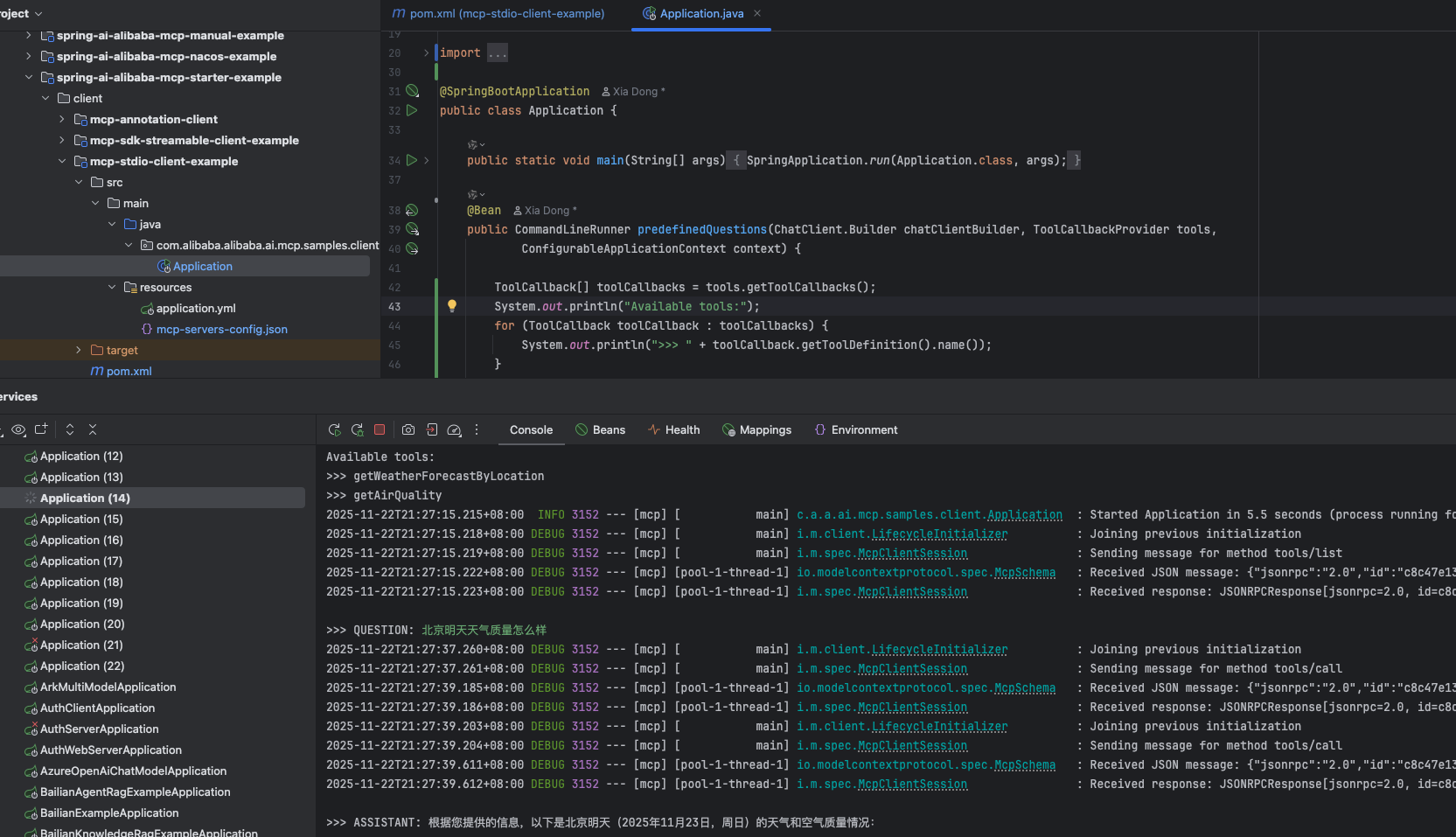Screen dimensions: 1456x837
Task: Click the Rerun in debug mode icon
Action: click(357, 430)
